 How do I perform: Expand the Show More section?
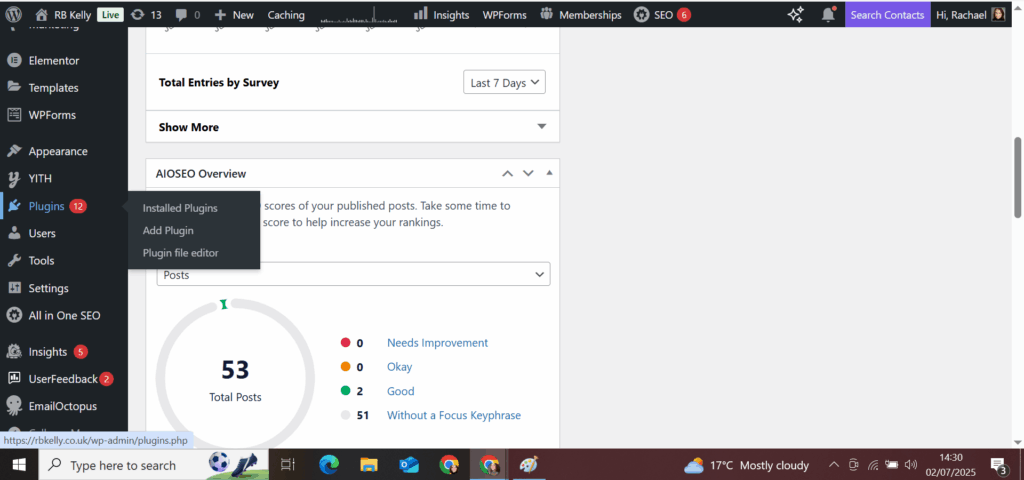click(x=353, y=127)
